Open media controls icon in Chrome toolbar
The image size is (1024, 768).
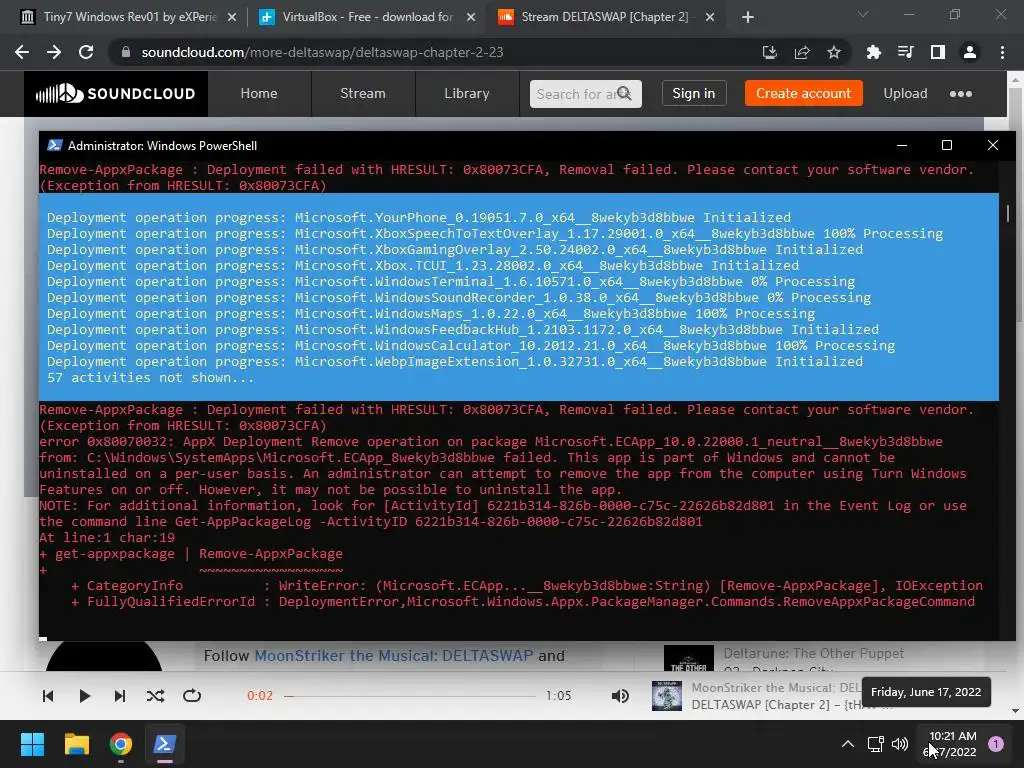tap(905, 52)
